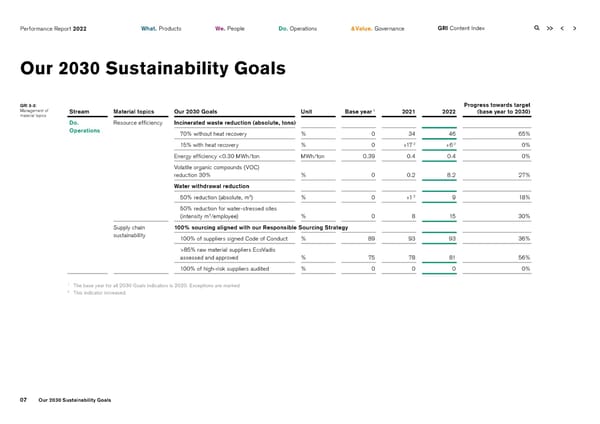This screenshot has height=424, width=600.
Task: Select Volatile organic compounds (VOC) goal
Action: pos(217,171)
